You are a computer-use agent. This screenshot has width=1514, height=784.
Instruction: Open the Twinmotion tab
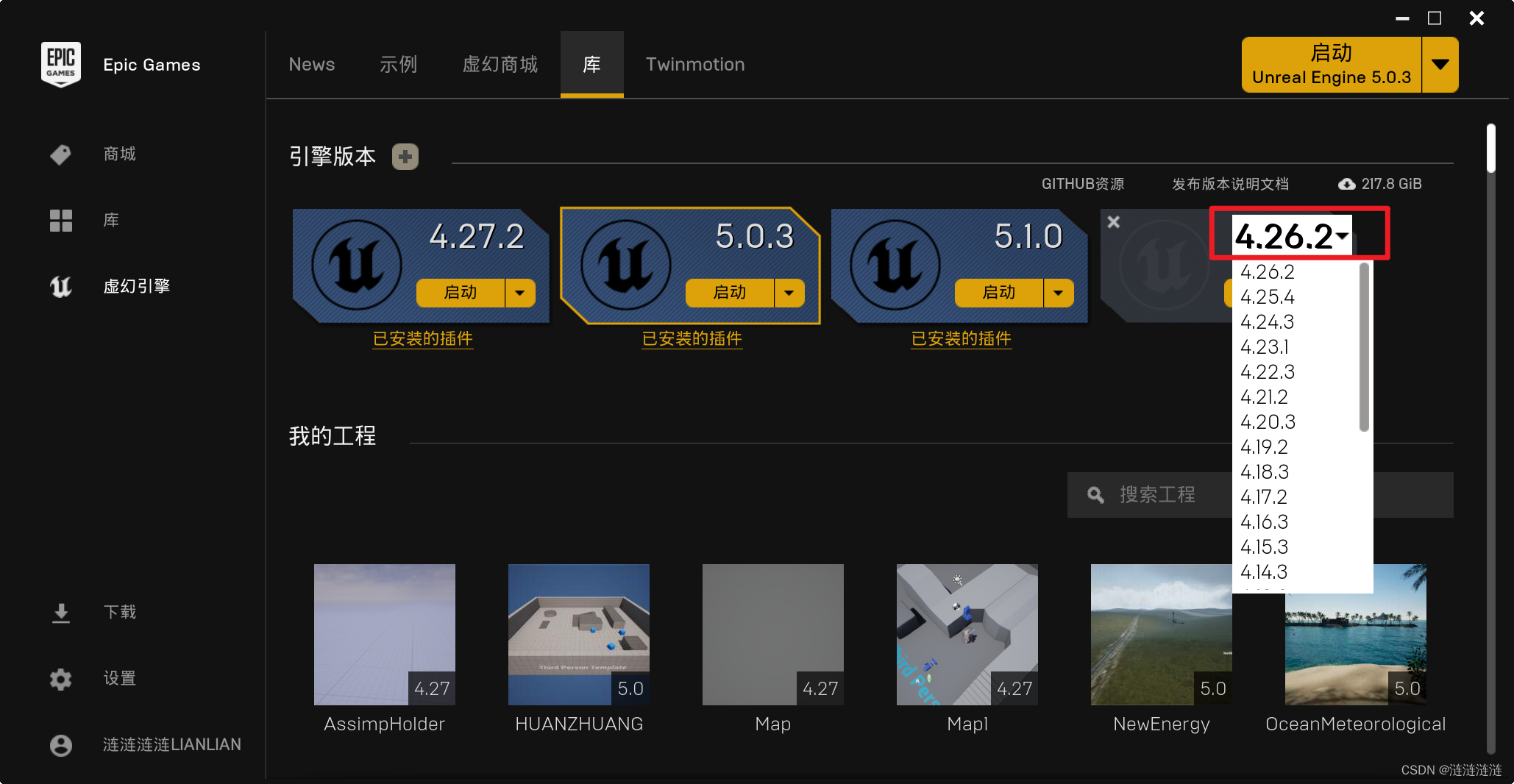(695, 65)
